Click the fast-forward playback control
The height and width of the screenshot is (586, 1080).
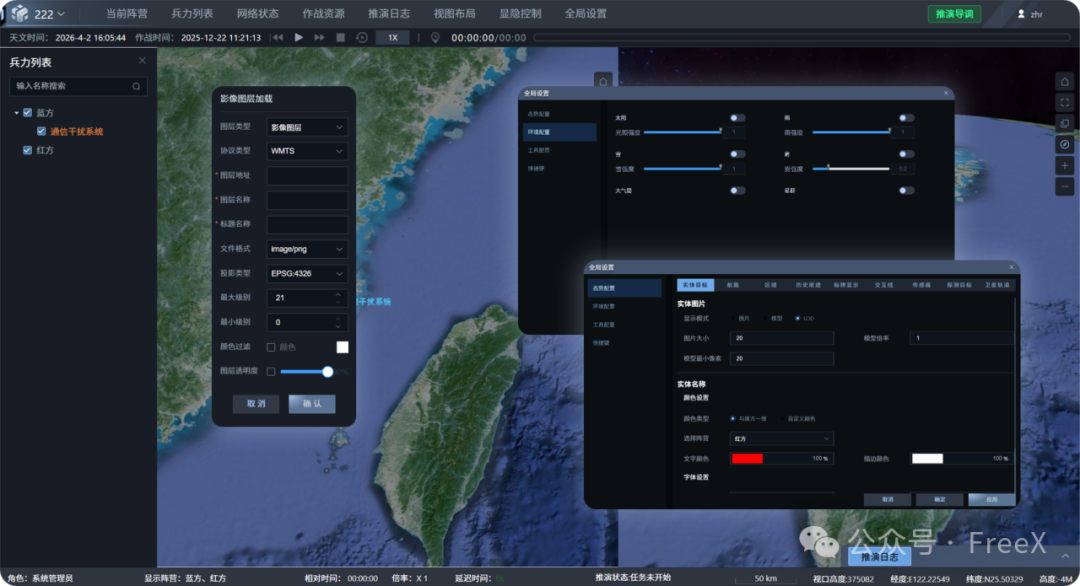point(319,37)
